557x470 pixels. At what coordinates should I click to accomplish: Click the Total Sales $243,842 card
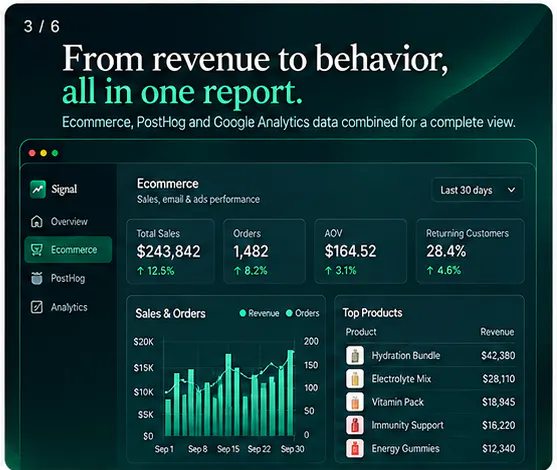(170, 251)
